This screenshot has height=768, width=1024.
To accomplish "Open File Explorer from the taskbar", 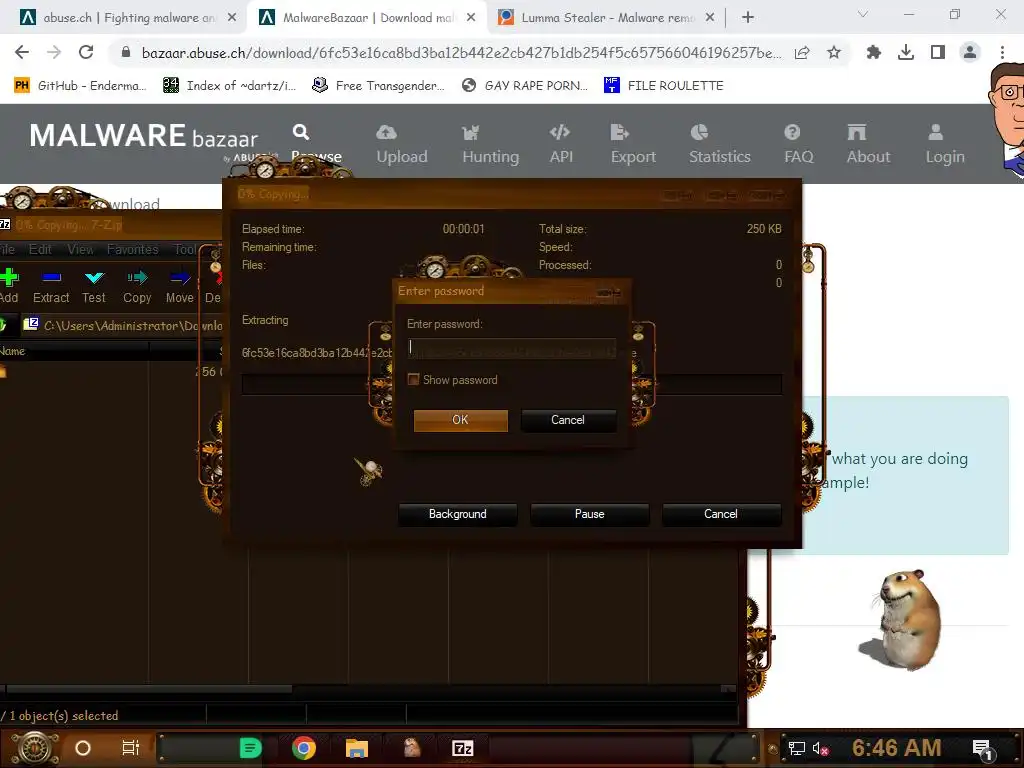I will [357, 748].
